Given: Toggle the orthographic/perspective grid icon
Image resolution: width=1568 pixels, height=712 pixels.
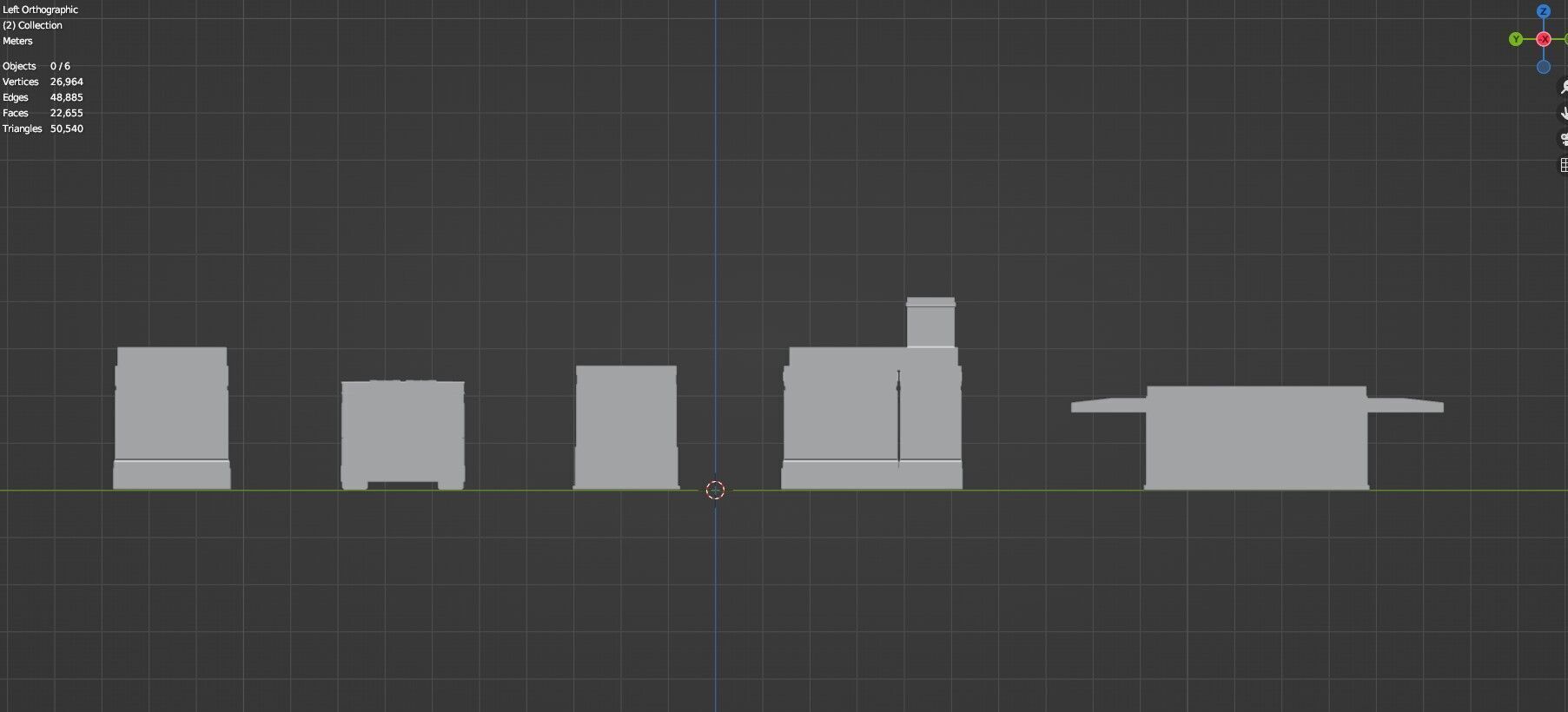Looking at the screenshot, I should point(1563,165).
